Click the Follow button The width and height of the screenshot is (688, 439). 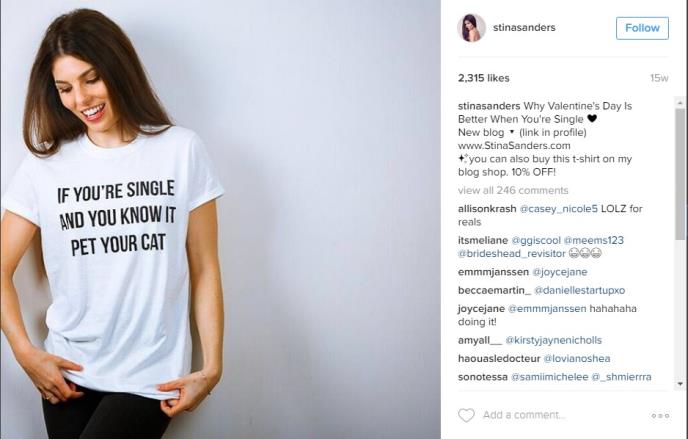pyautogui.click(x=642, y=28)
